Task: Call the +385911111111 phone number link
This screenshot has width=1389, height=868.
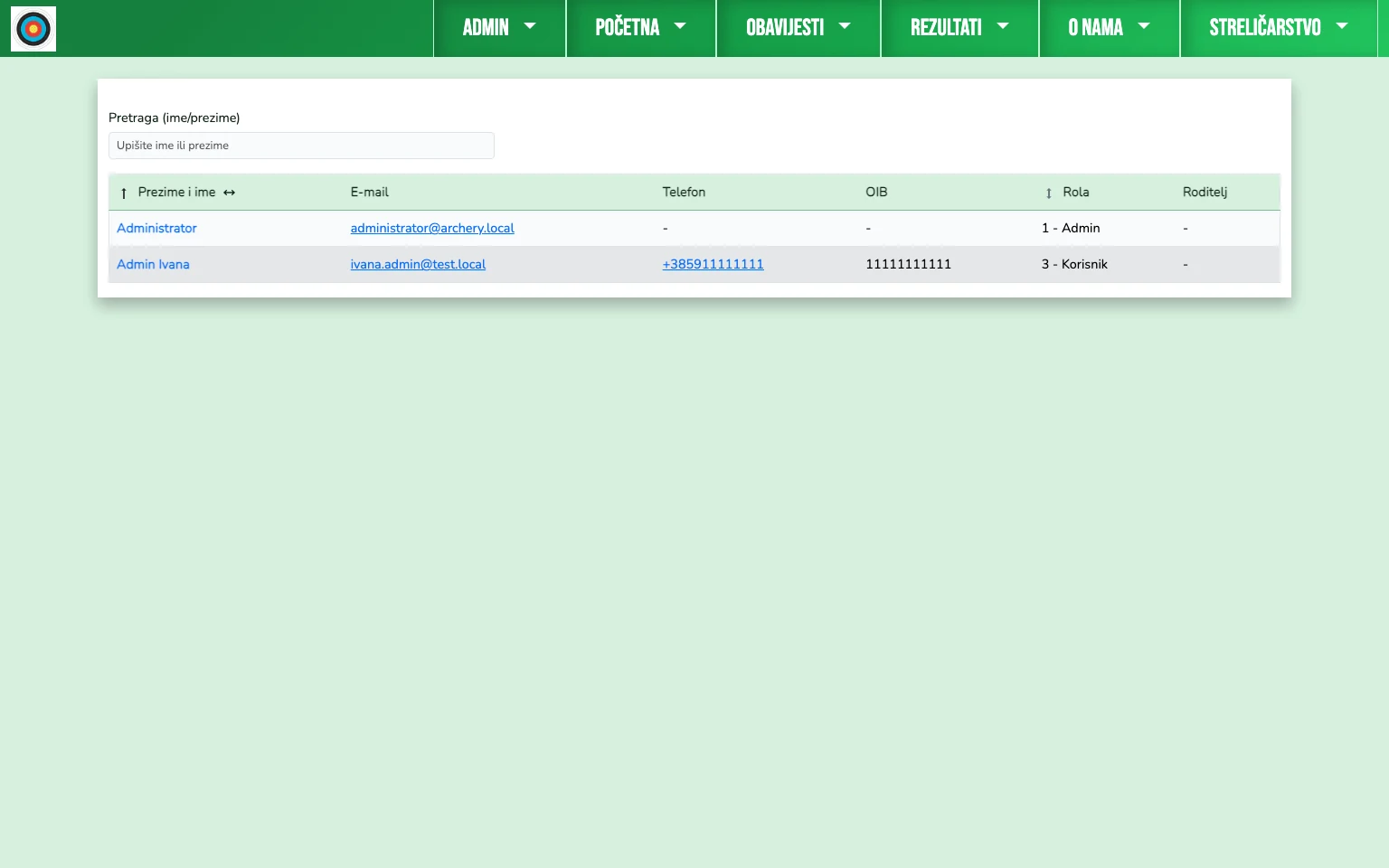Action: pos(713,264)
